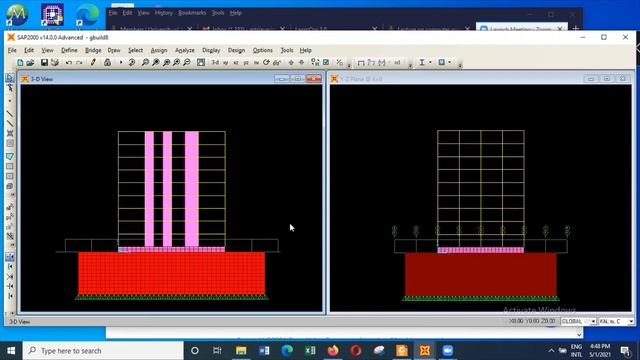Switch to xy plane view button

tap(226, 62)
